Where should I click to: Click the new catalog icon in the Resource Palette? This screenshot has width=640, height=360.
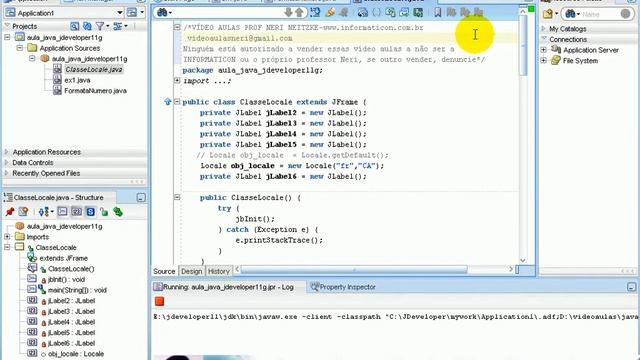[548, 14]
